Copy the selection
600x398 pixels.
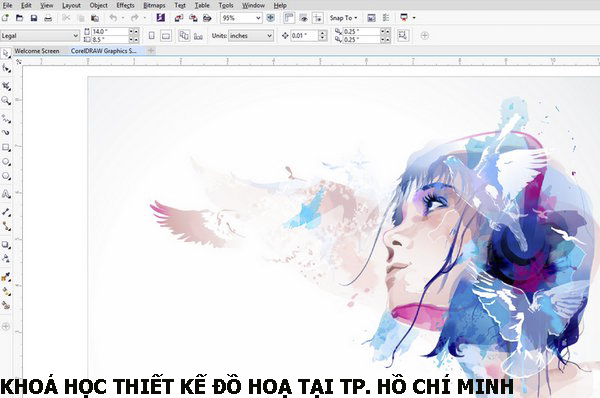81,18
